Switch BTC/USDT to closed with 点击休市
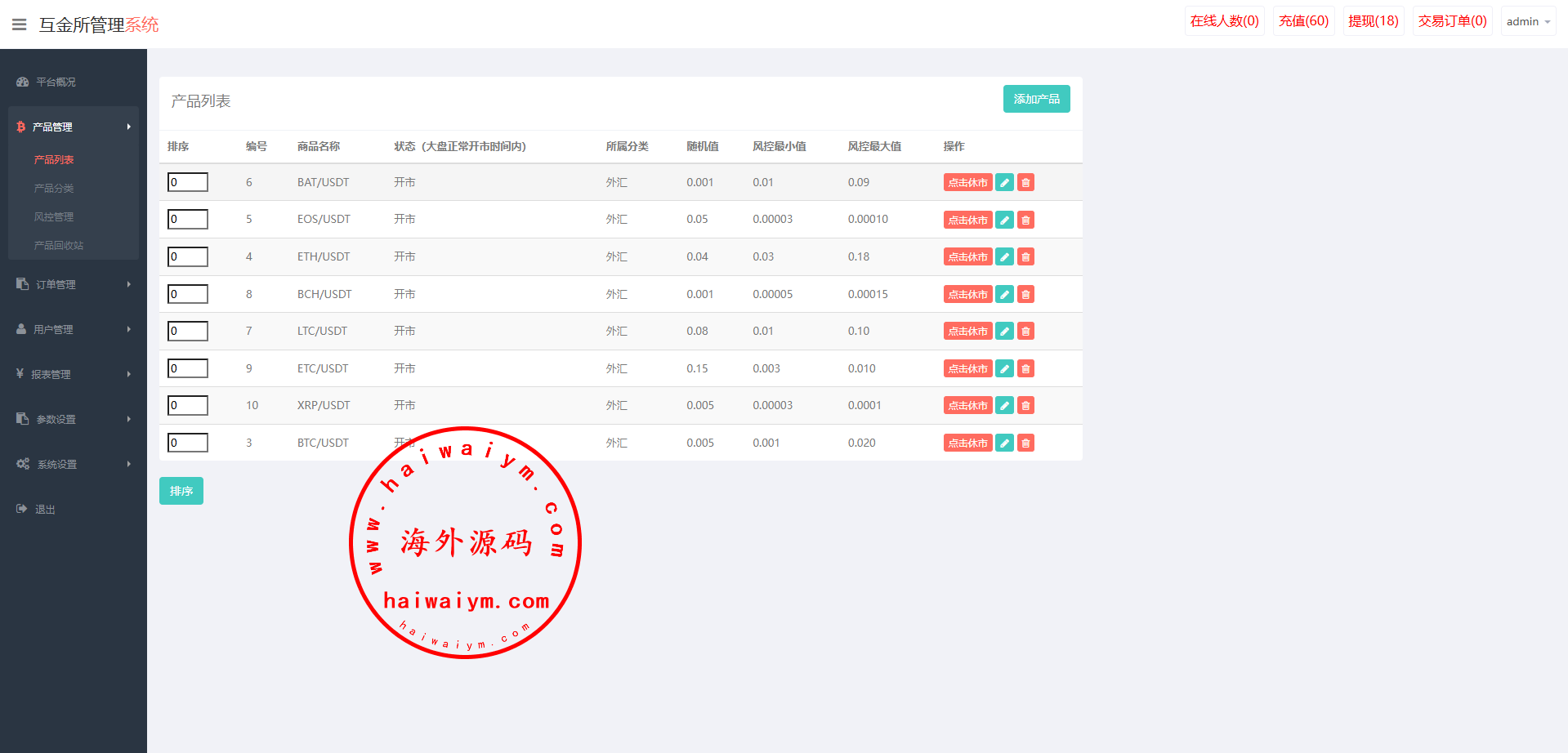 pos(967,443)
